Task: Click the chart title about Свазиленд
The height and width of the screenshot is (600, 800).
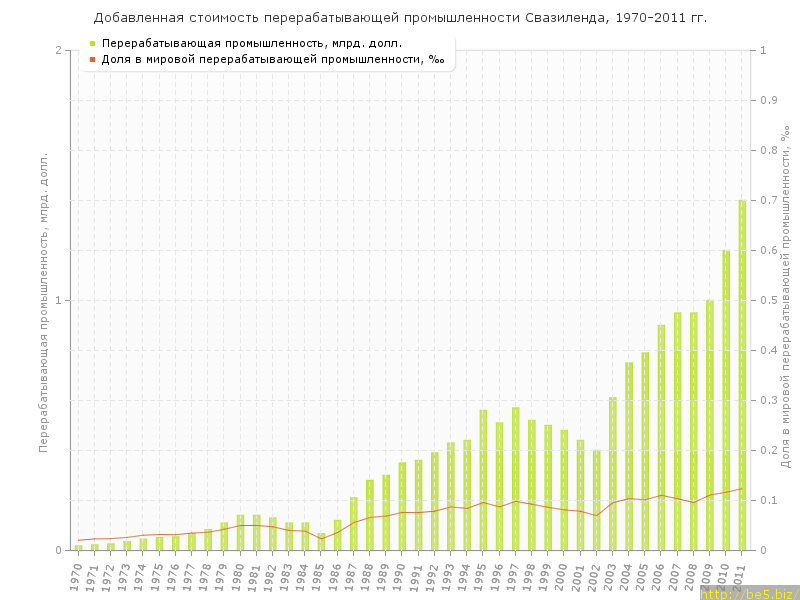Action: coord(399,18)
